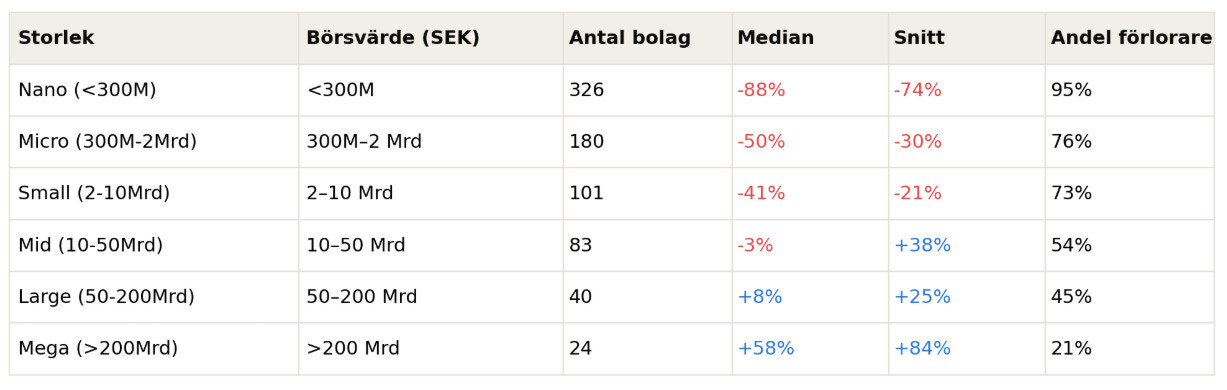Click the +58% median cell for Mega
Viewport: 1227px width, 390px height.
[766, 349]
